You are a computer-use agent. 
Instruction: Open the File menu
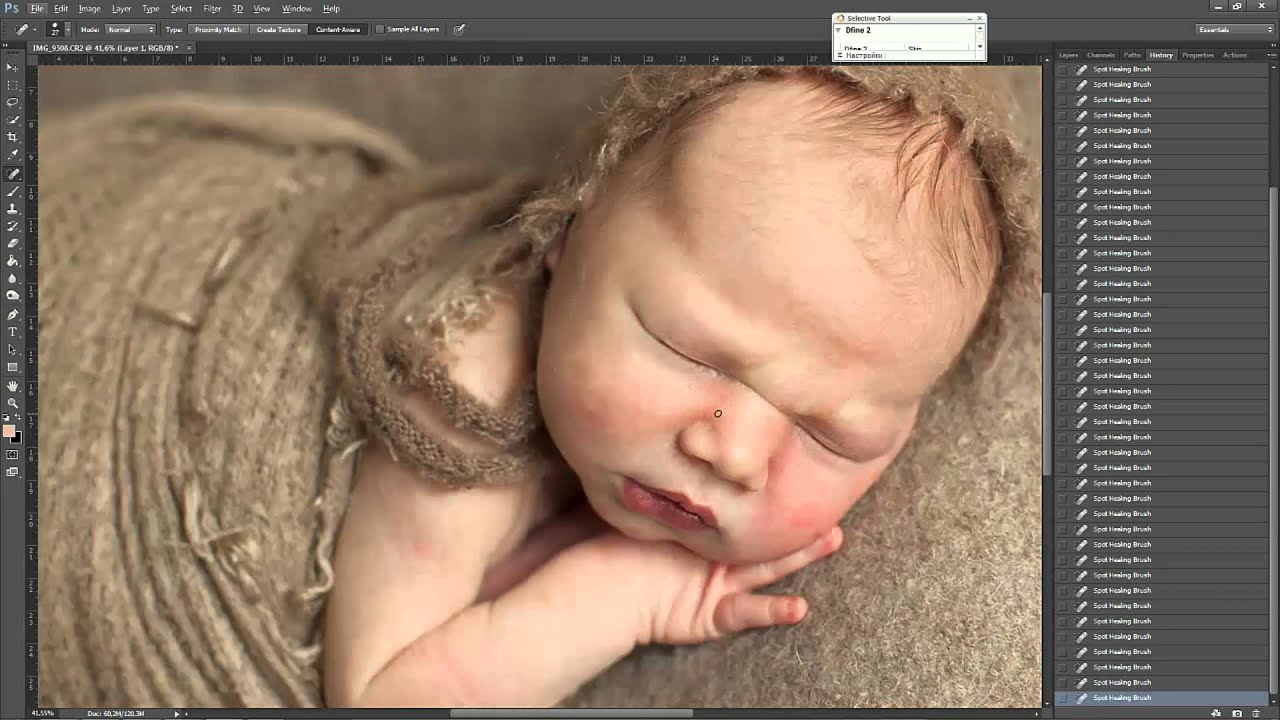click(x=37, y=8)
